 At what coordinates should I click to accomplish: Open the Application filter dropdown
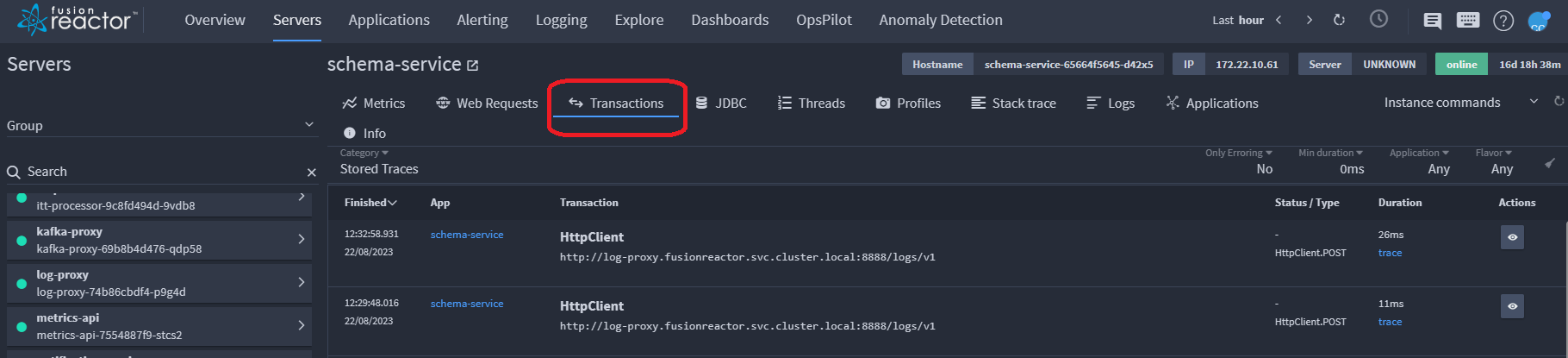pos(1419,162)
